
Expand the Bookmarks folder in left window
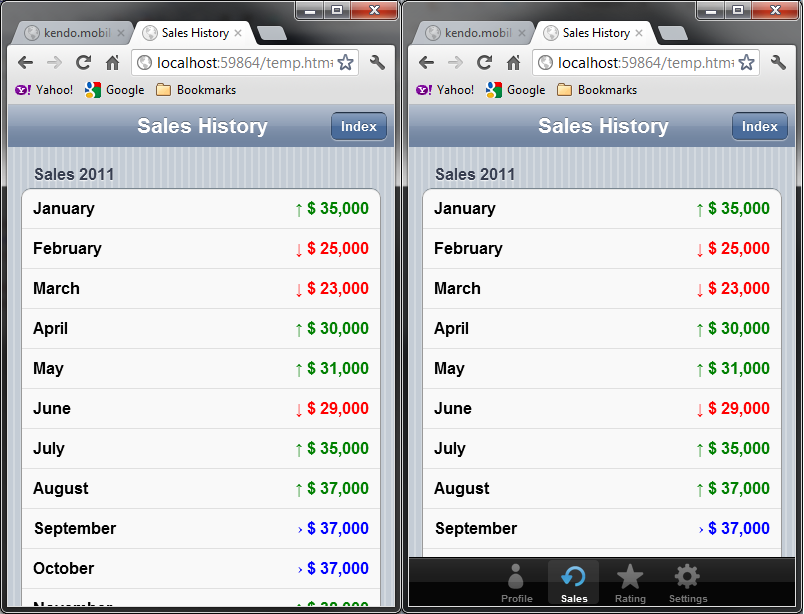pos(196,90)
